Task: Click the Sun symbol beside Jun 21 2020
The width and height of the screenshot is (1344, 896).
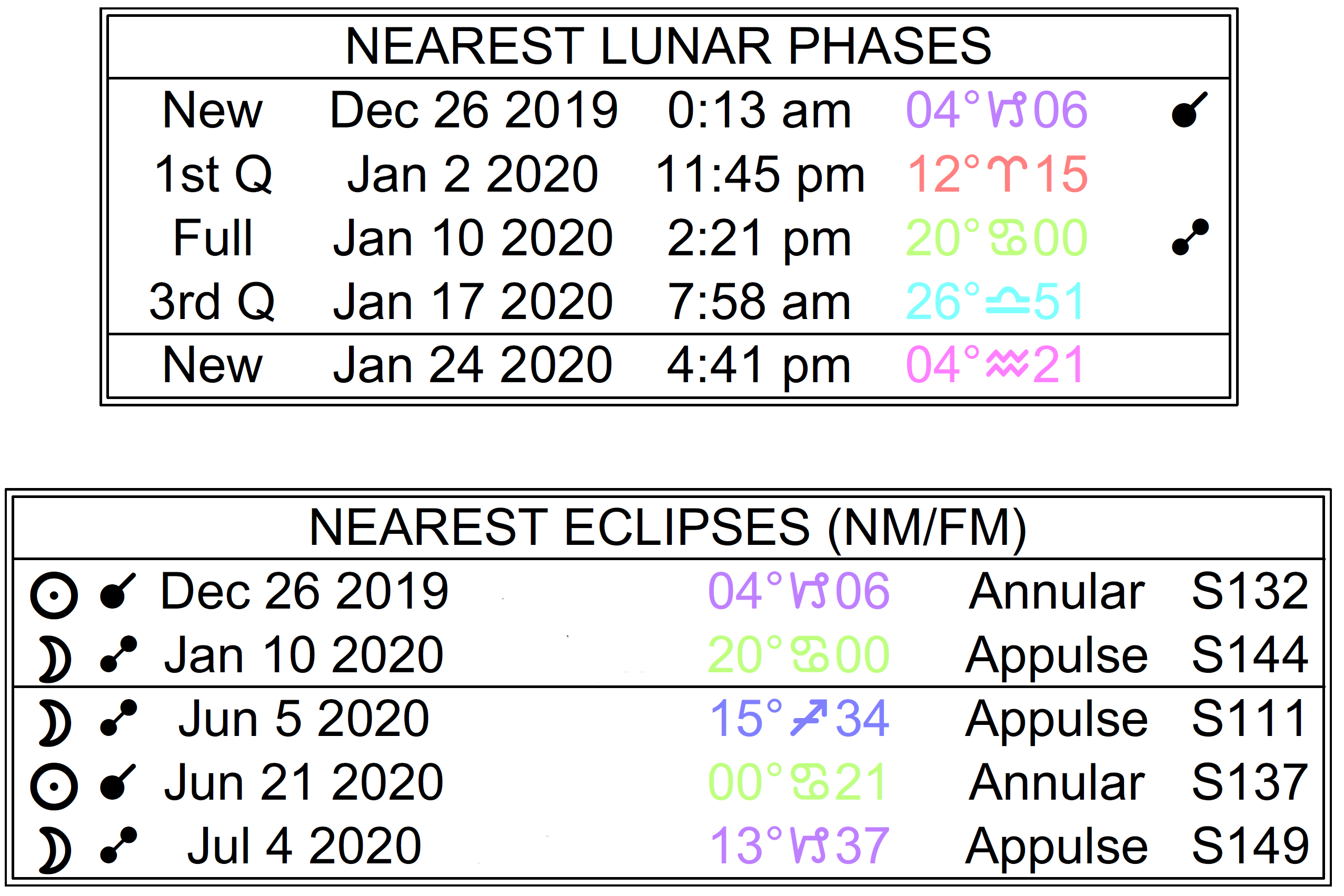Action: (x=54, y=787)
